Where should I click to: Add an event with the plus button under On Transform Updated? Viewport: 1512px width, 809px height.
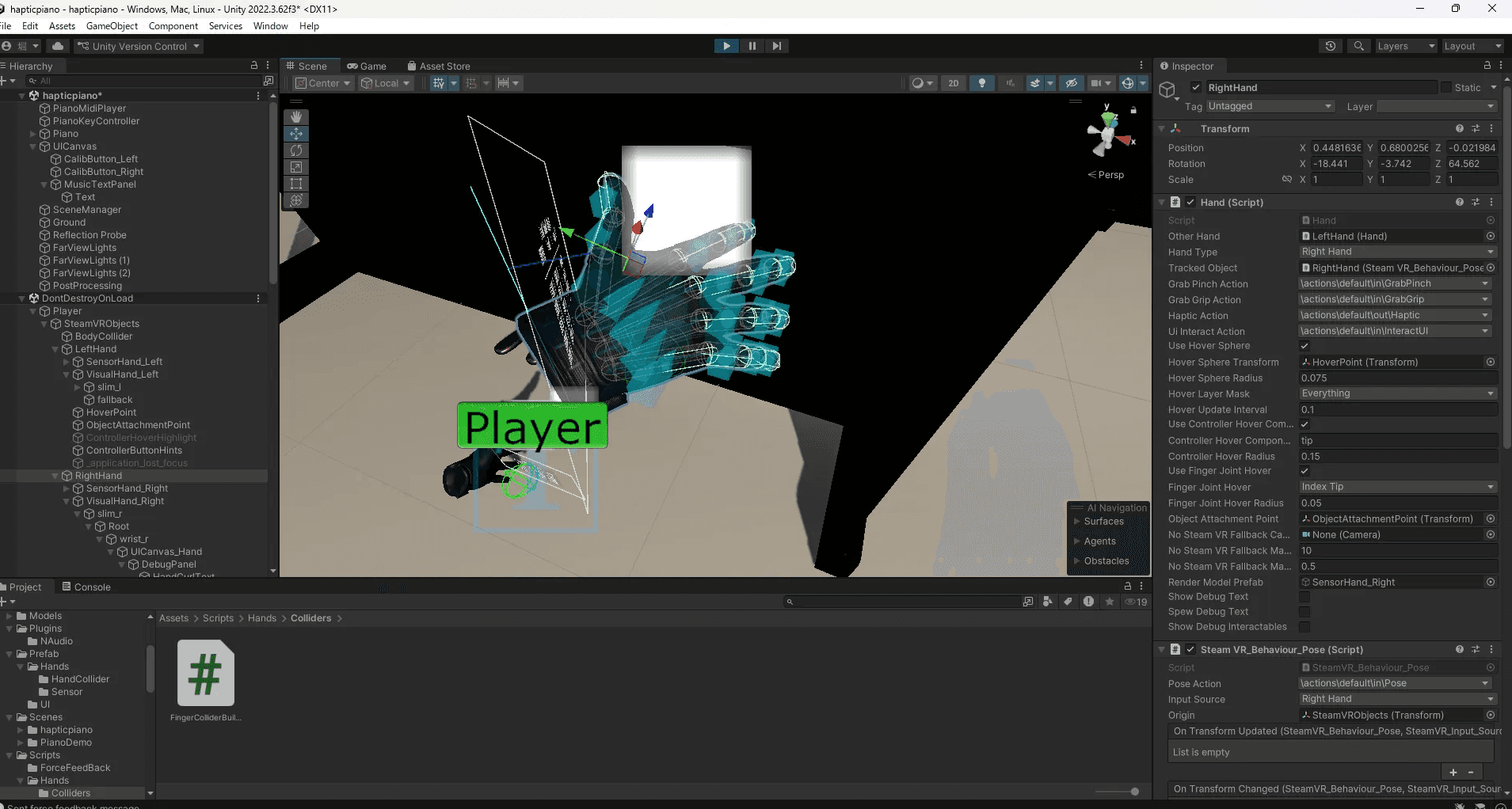coord(1453,772)
